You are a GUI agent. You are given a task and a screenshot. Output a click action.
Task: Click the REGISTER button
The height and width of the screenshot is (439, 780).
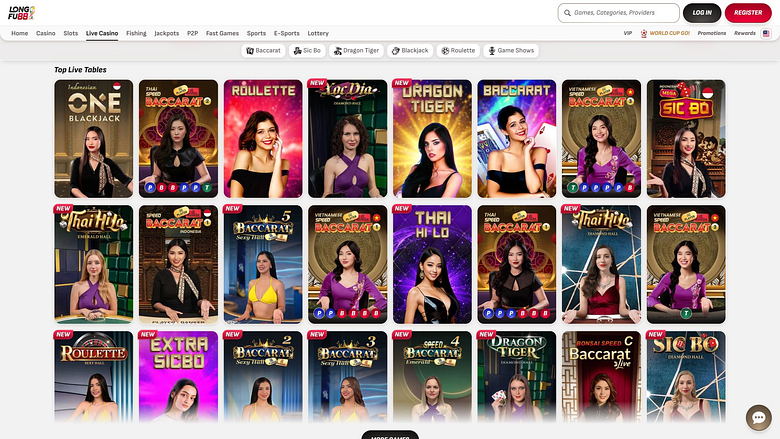pos(748,13)
